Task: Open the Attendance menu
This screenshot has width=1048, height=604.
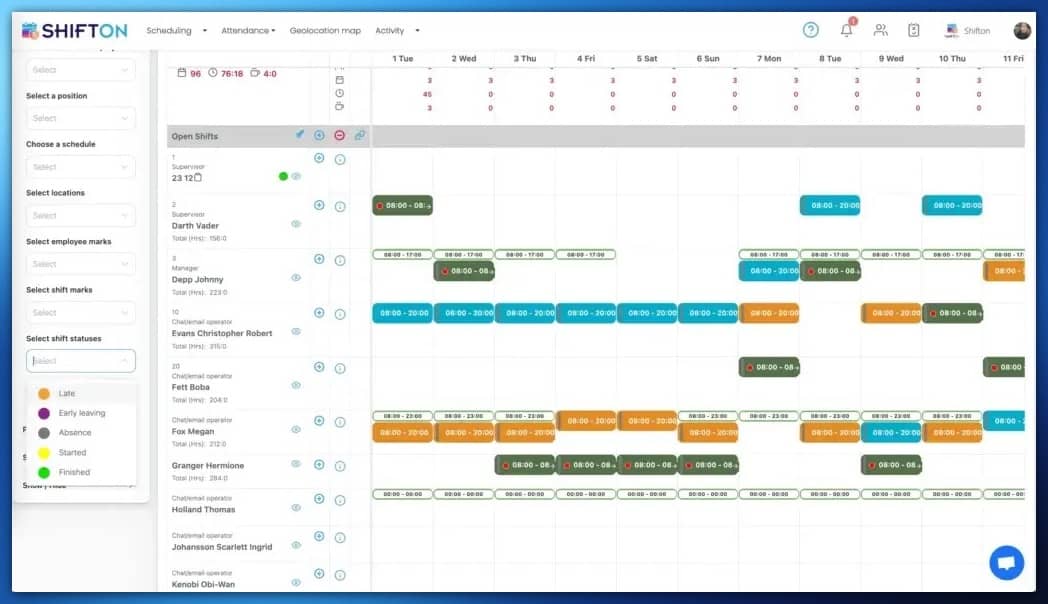Action: pyautogui.click(x=246, y=30)
